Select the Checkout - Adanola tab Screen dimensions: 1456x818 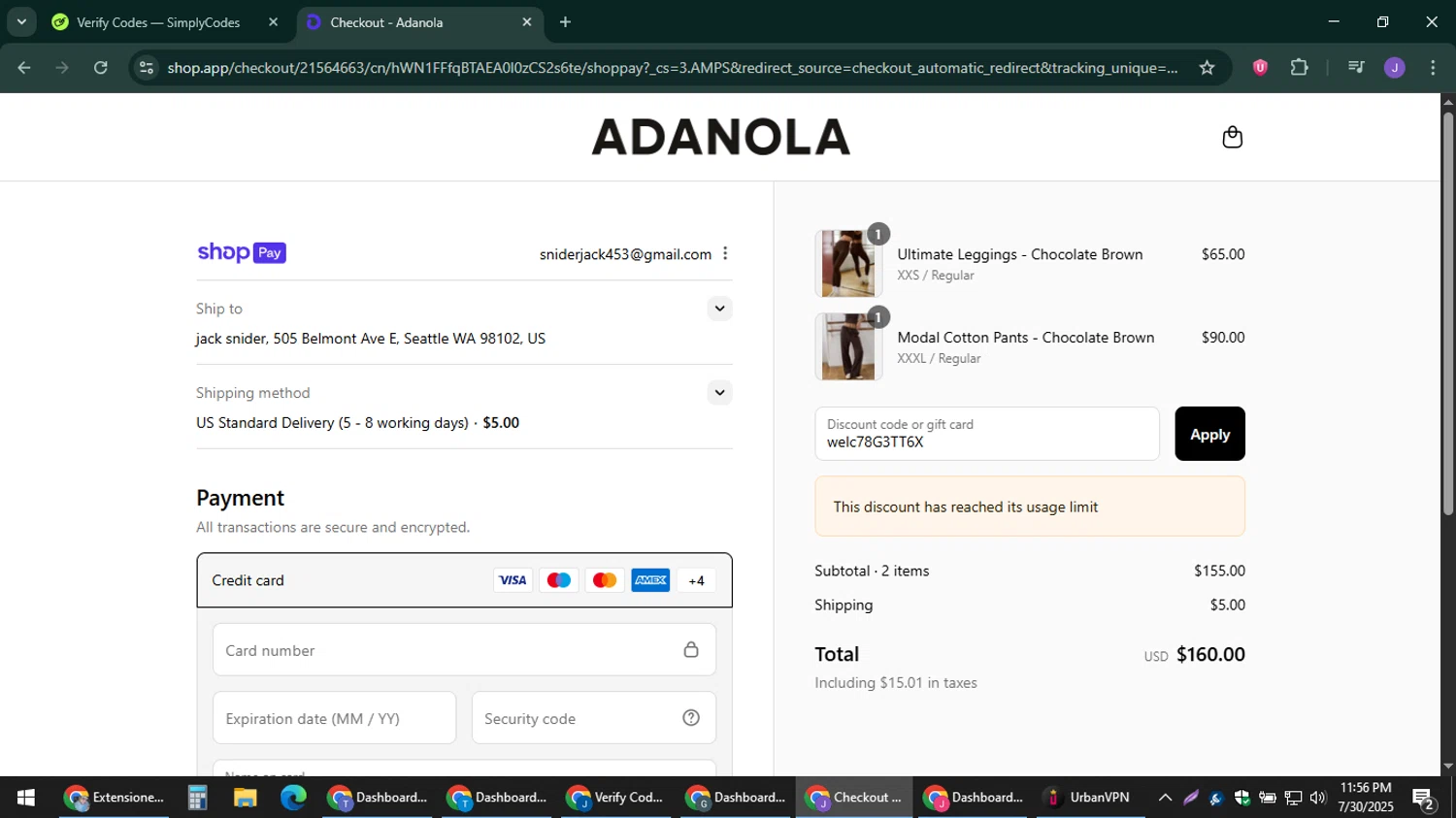click(x=419, y=22)
